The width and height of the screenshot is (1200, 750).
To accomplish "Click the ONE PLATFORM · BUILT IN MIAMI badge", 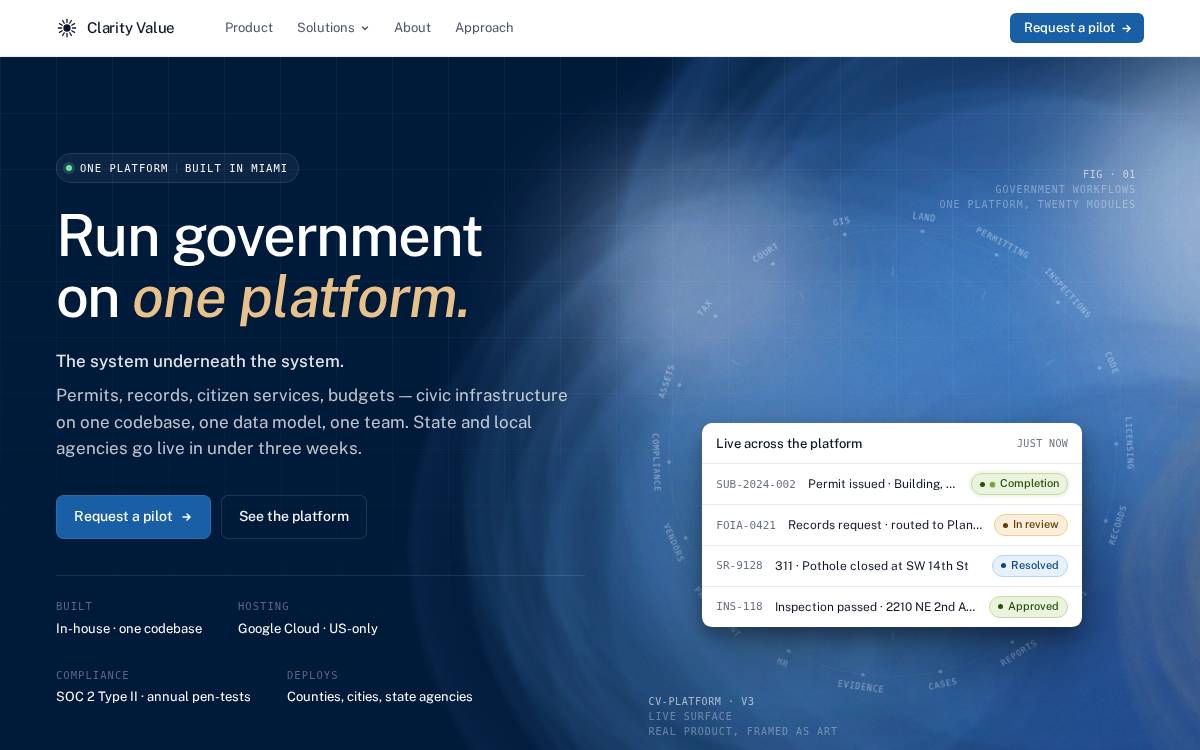I will click(177, 168).
